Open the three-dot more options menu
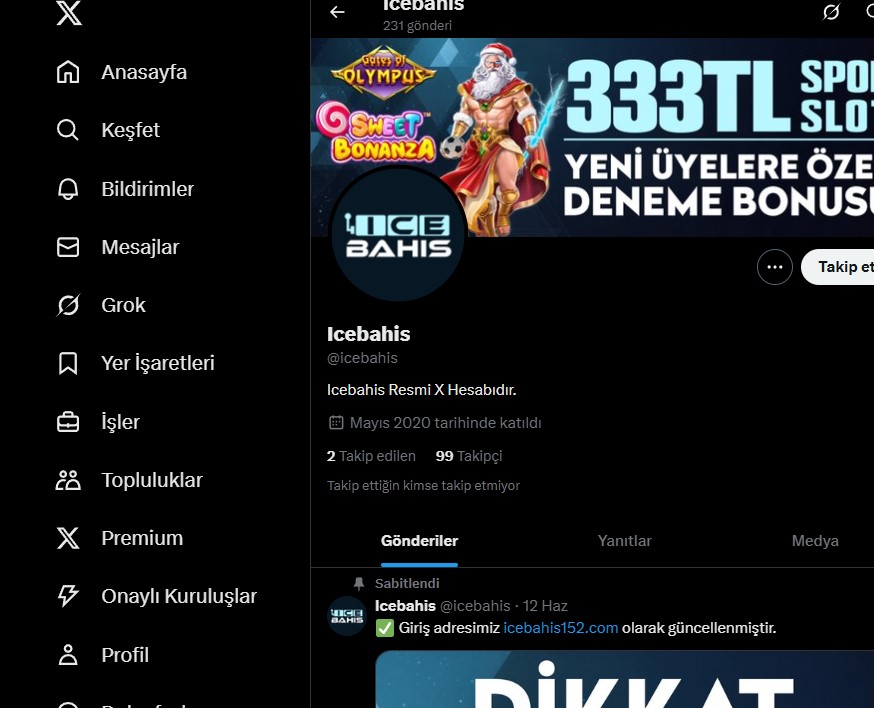The width and height of the screenshot is (874, 708). pyautogui.click(x=774, y=267)
